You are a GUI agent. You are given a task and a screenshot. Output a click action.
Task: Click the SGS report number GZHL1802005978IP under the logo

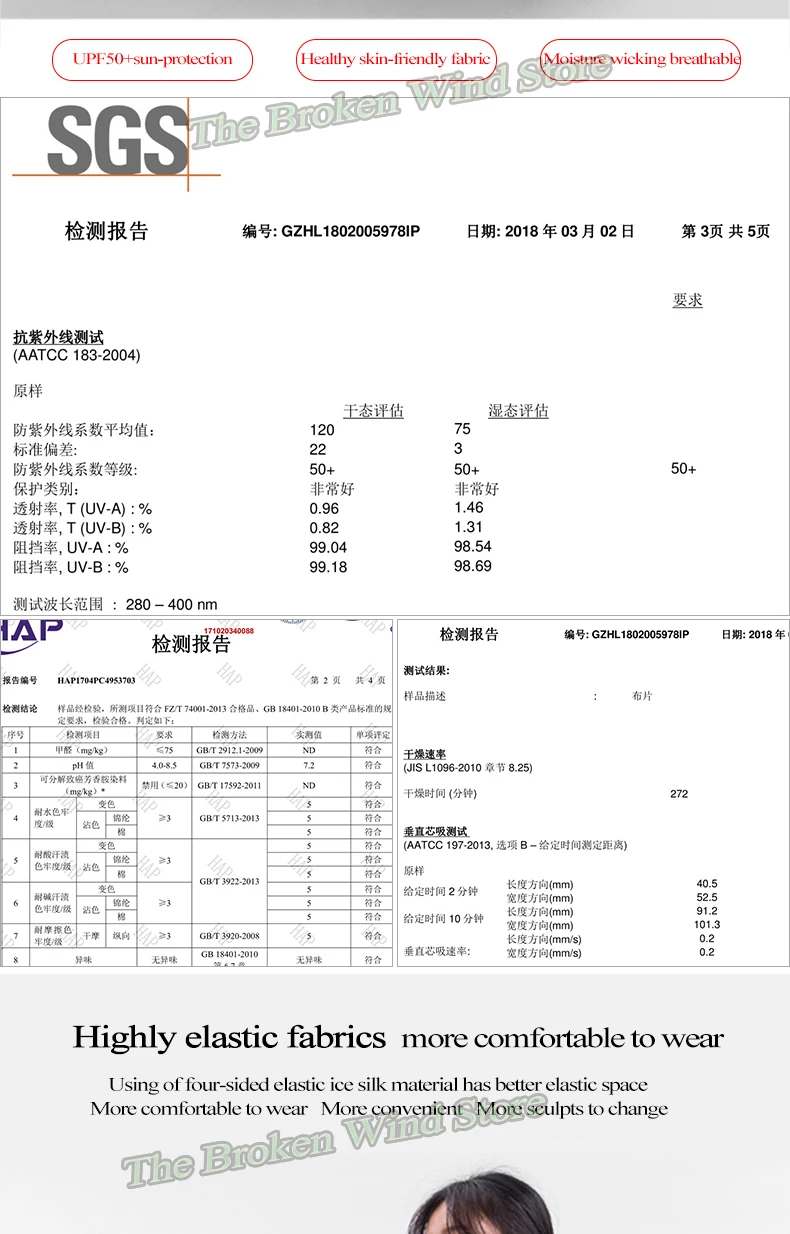click(351, 231)
